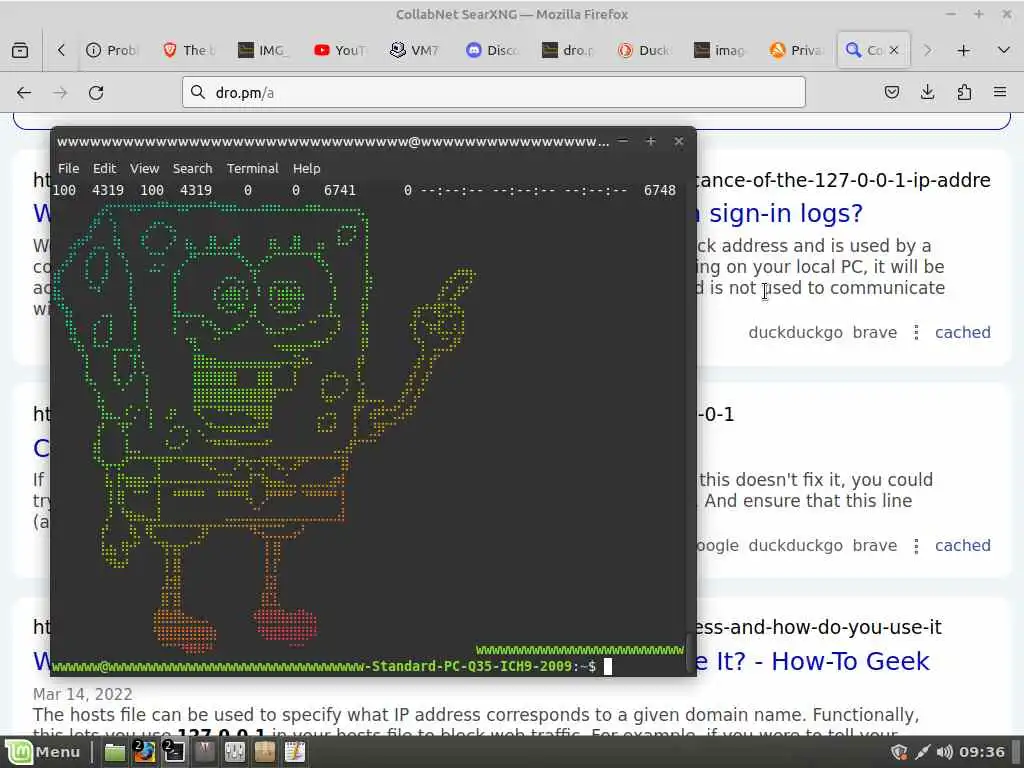Image resolution: width=1024 pixels, height=768 pixels.
Task: Click 'duckduckgo' engine on second result
Action: click(795, 545)
